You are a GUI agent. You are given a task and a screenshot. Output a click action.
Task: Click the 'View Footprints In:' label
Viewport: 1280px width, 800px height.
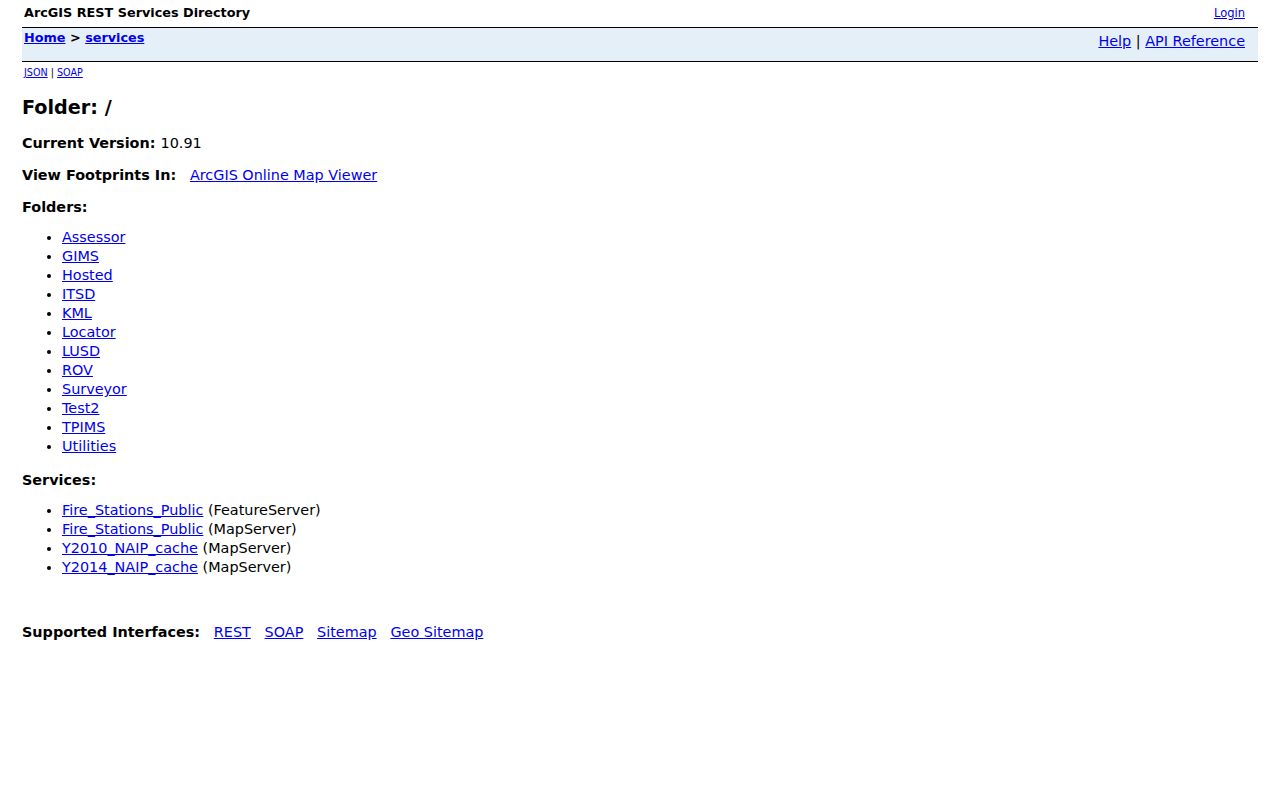pos(99,175)
